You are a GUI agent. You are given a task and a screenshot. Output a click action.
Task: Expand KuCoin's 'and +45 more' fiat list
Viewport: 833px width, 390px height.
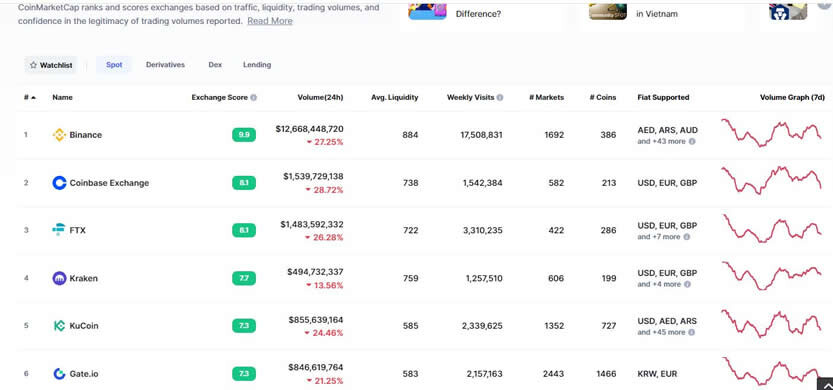pos(666,333)
